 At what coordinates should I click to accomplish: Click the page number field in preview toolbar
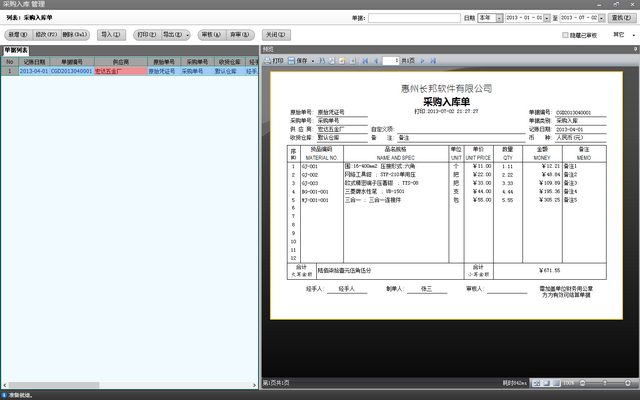(x=391, y=61)
